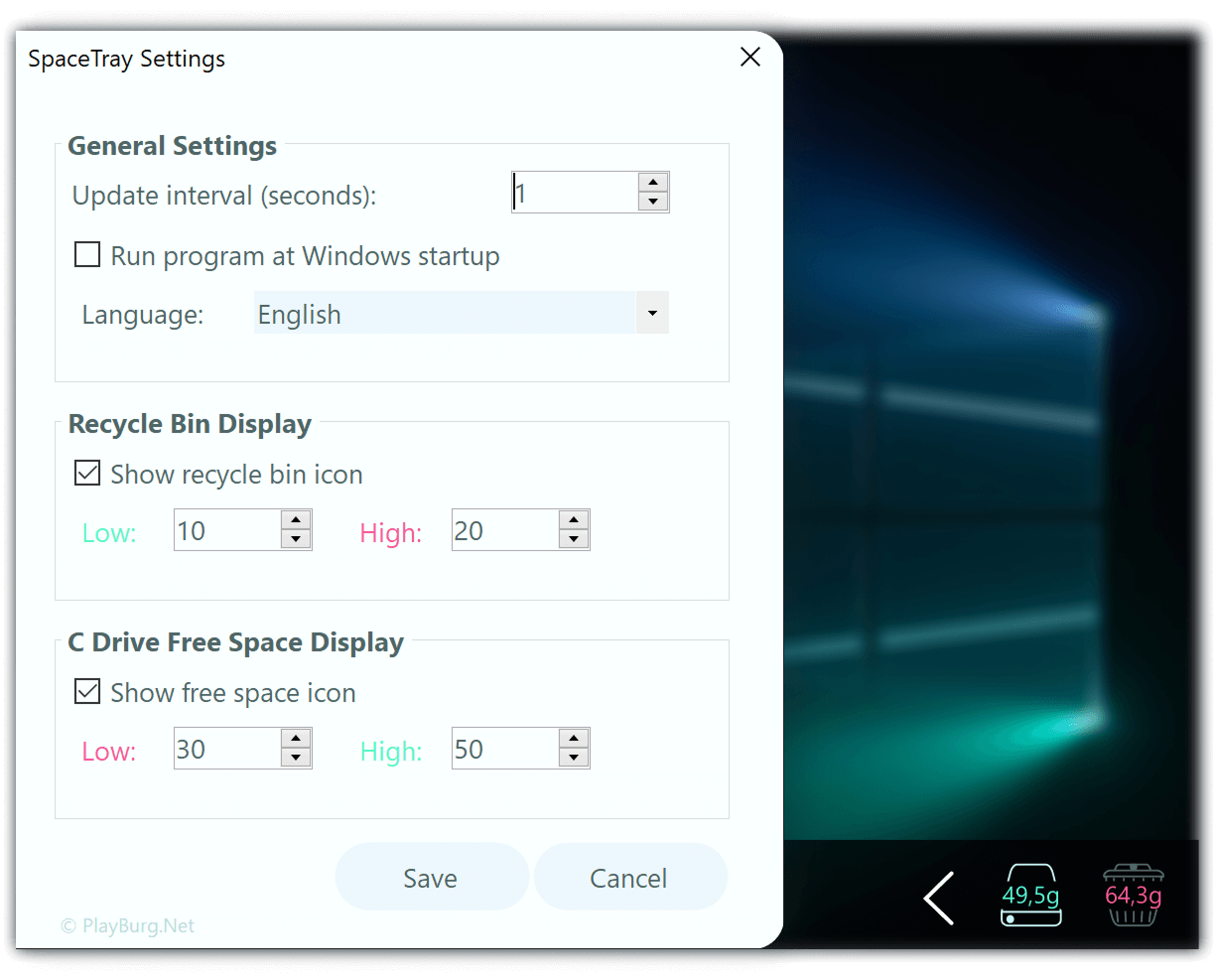
Task: Click Cancel to discard changes
Action: pyautogui.click(x=630, y=877)
